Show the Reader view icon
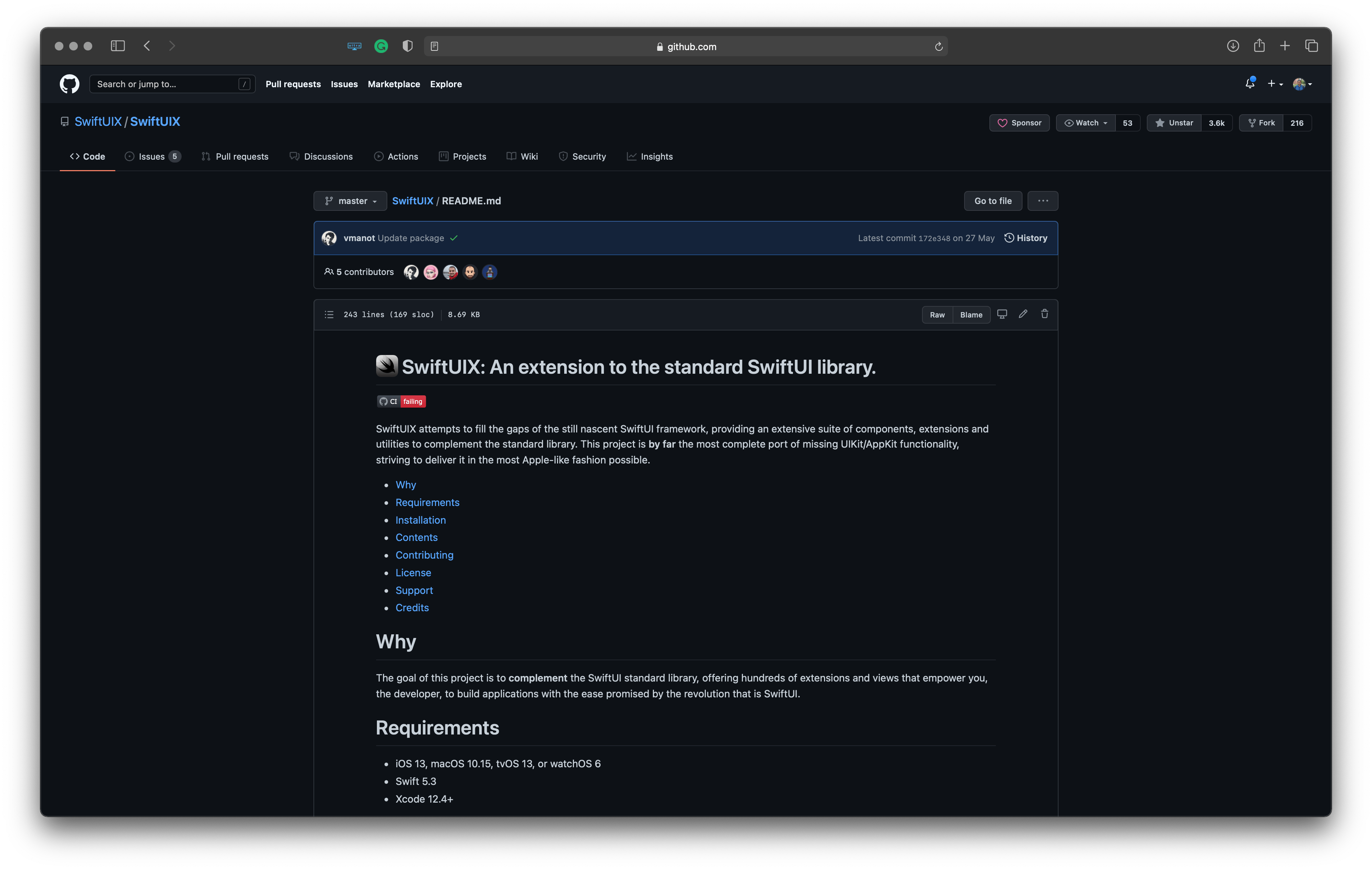The height and width of the screenshot is (870, 1372). (434, 47)
